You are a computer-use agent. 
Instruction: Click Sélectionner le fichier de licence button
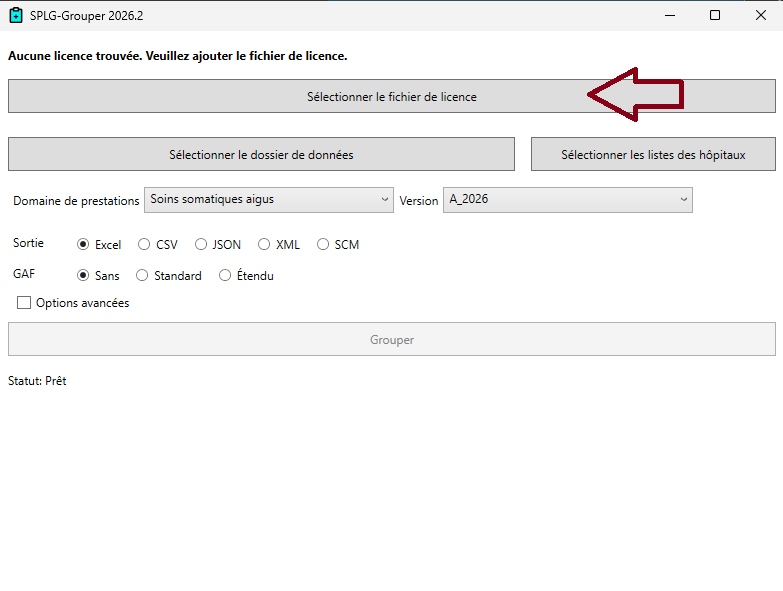[392, 96]
